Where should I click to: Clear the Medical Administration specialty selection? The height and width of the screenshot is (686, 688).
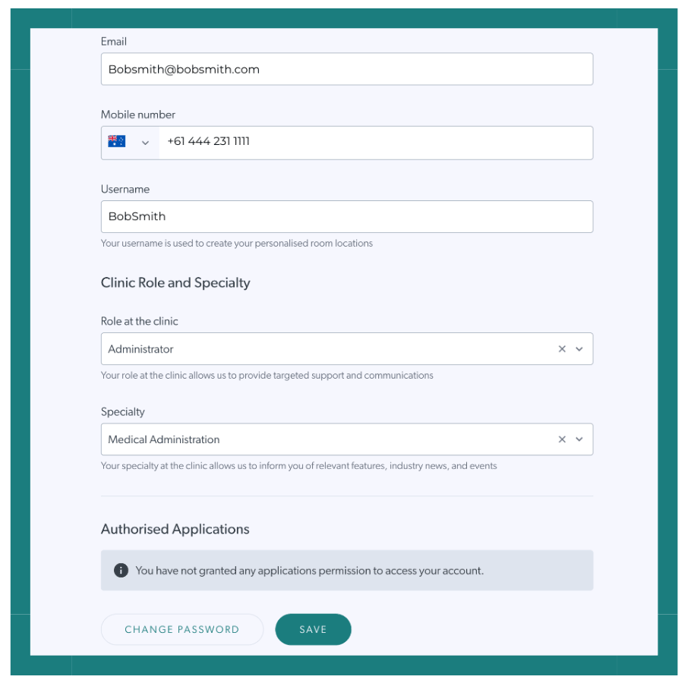pyautogui.click(x=562, y=439)
